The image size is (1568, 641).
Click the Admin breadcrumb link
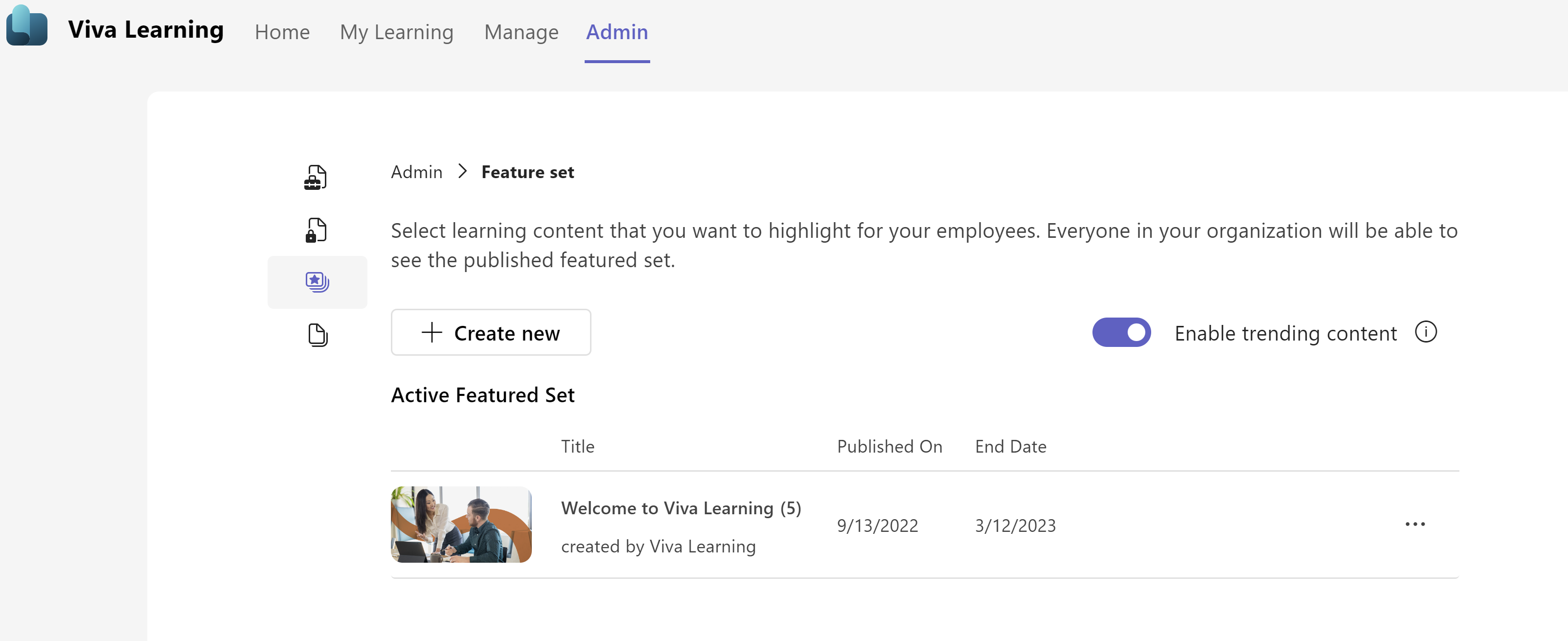tap(416, 172)
